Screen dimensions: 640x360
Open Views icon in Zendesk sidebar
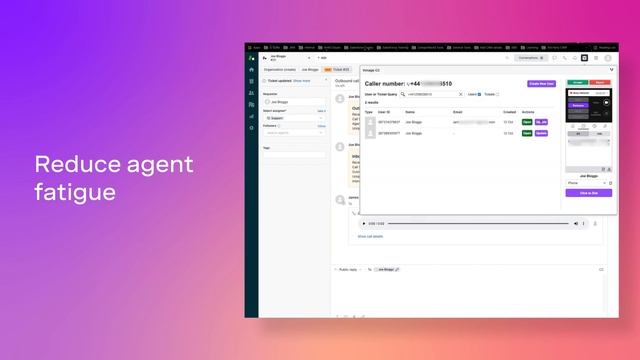(x=251, y=81)
